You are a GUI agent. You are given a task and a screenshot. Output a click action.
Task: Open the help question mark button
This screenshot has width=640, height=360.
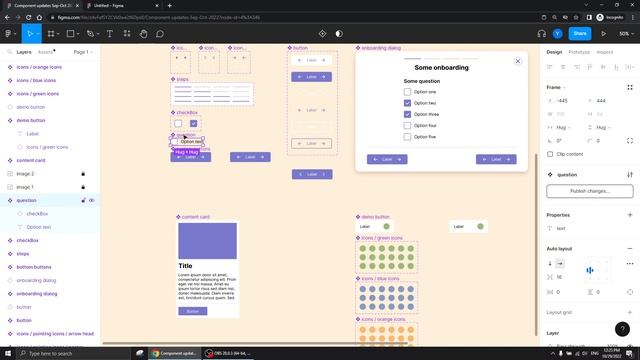point(622,329)
